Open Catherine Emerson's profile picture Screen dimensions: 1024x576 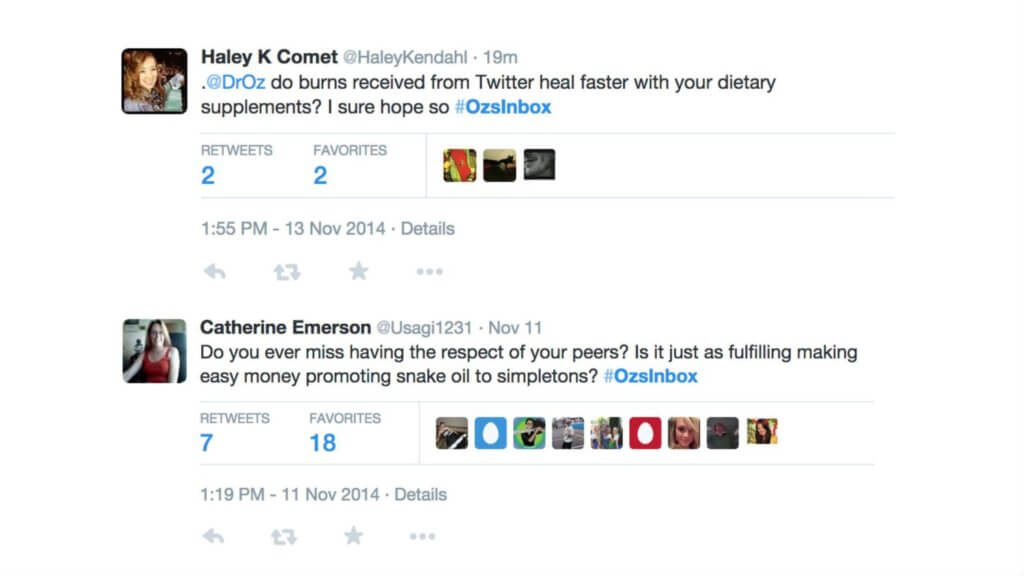pos(154,351)
